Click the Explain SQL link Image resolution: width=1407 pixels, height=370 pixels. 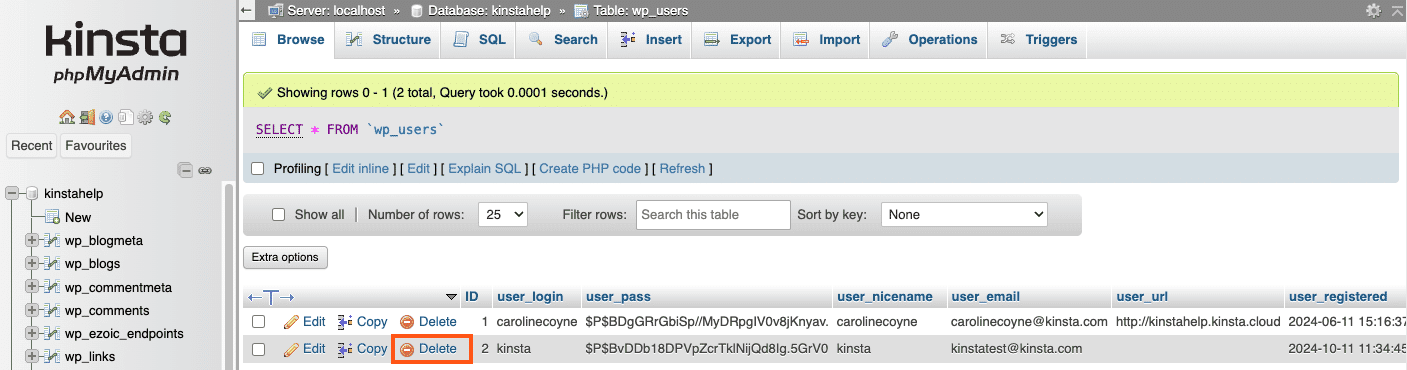(485, 169)
